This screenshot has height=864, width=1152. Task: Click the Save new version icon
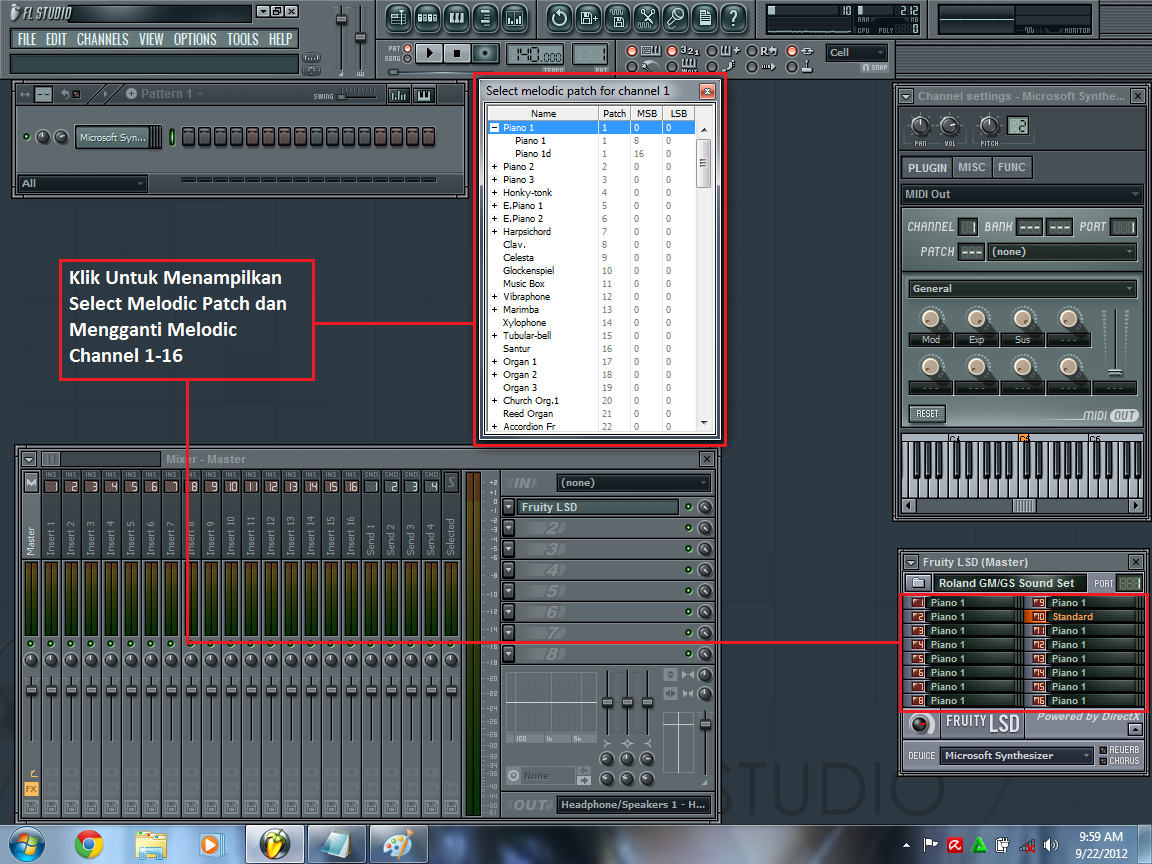pos(588,18)
